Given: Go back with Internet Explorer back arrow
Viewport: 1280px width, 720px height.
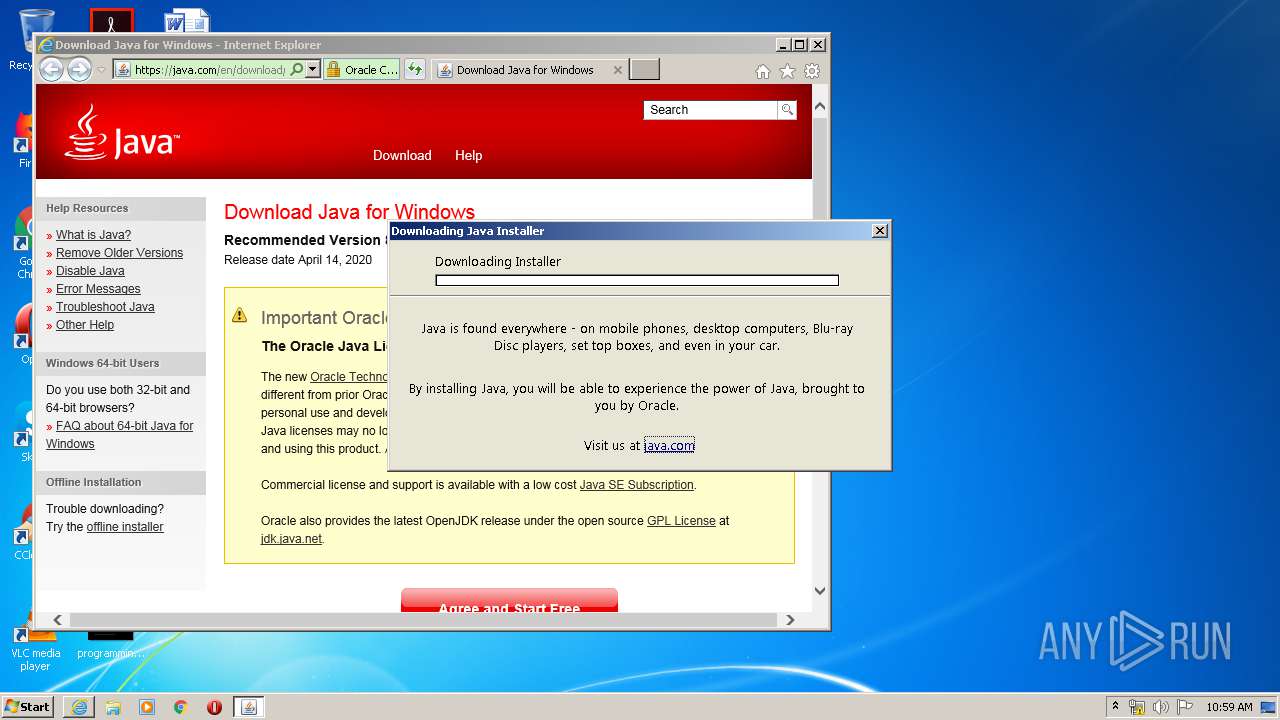Looking at the screenshot, I should (x=51, y=69).
